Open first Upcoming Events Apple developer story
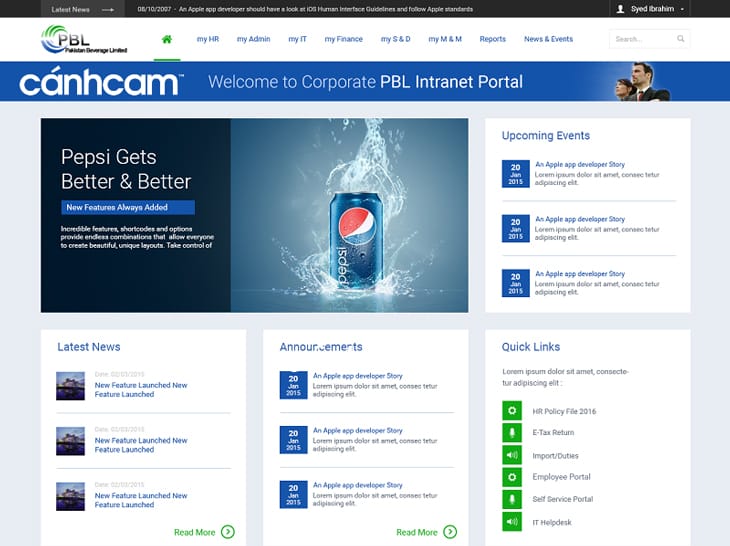 click(580, 164)
